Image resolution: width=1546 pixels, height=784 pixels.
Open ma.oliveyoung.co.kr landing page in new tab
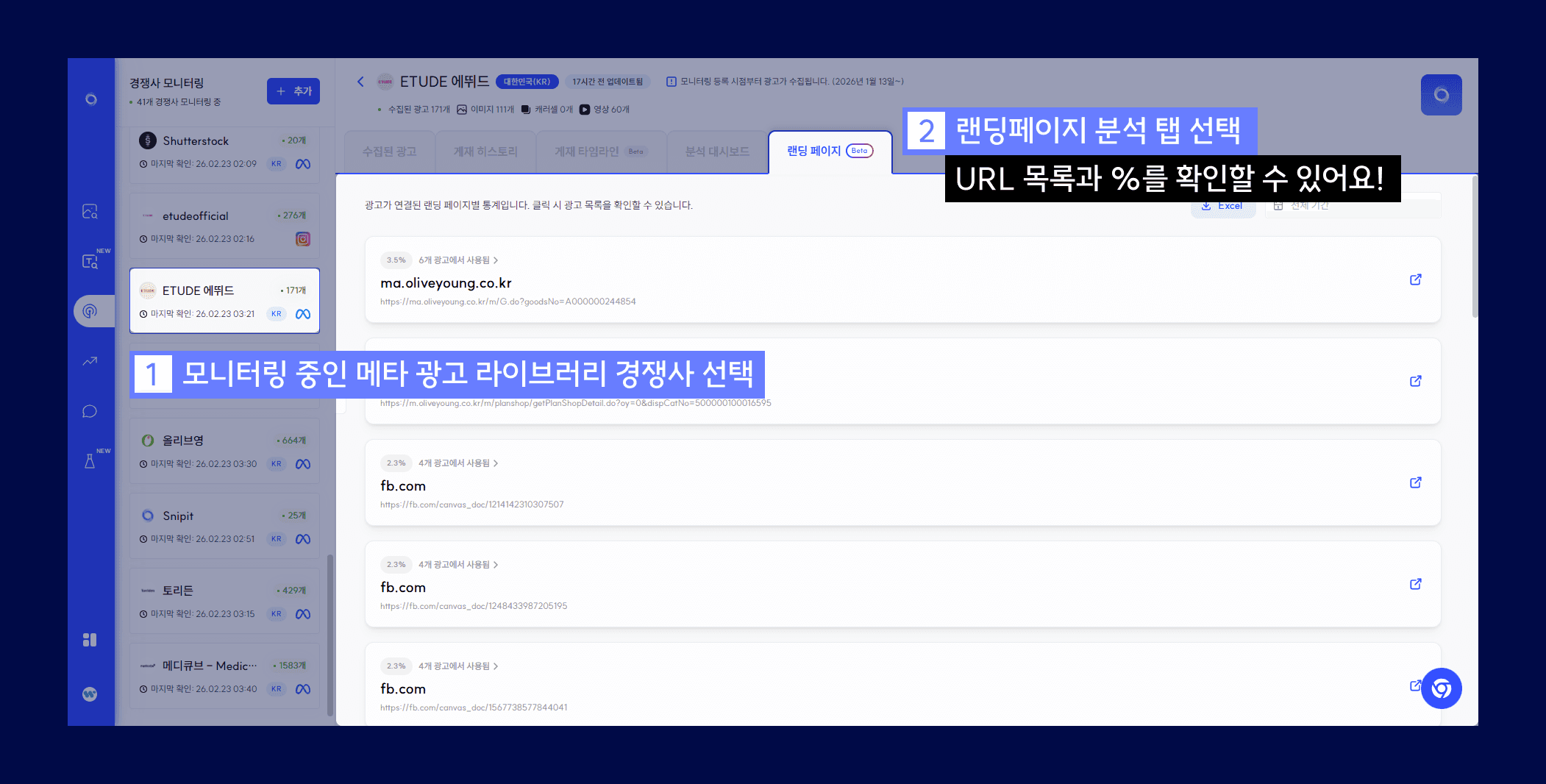[1415, 279]
